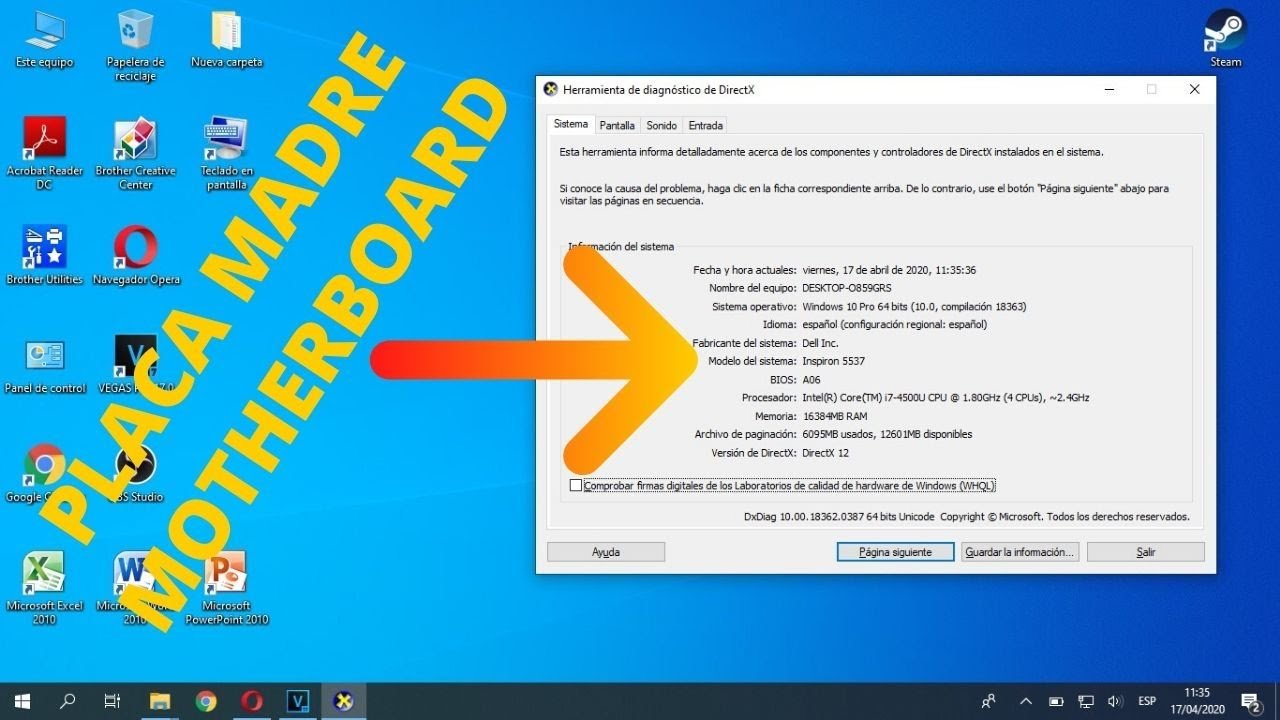
Task: Open the taskbar clock and date
Action: (1196, 701)
